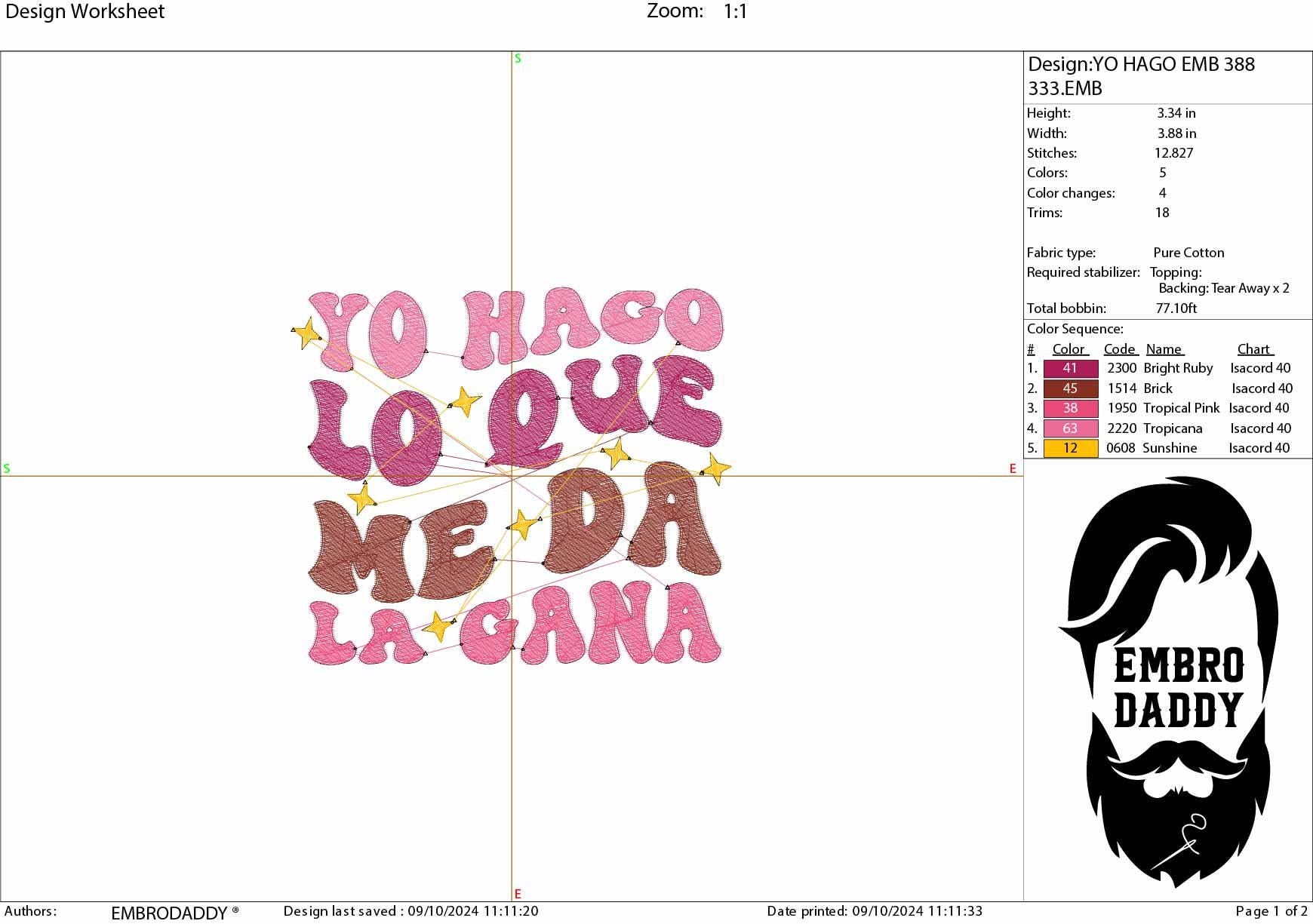Click the 'Color' column header
Image resolution: width=1313 pixels, height=924 pixels.
(x=1069, y=349)
